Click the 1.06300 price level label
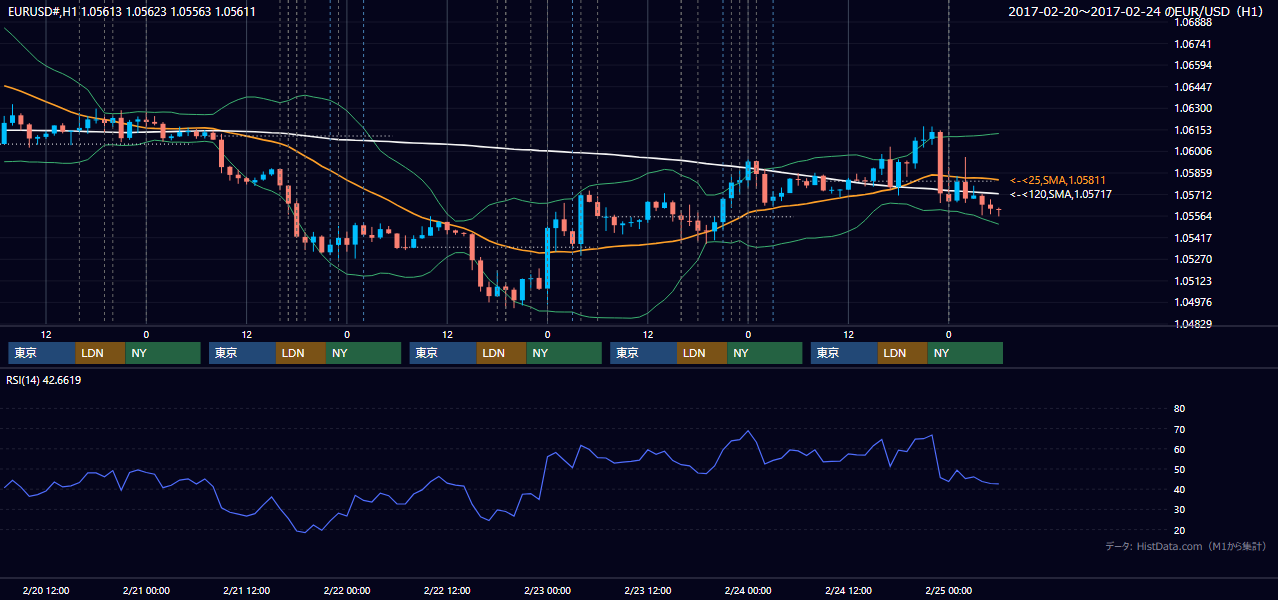Image resolution: width=1278 pixels, height=600 pixels. point(1193,109)
